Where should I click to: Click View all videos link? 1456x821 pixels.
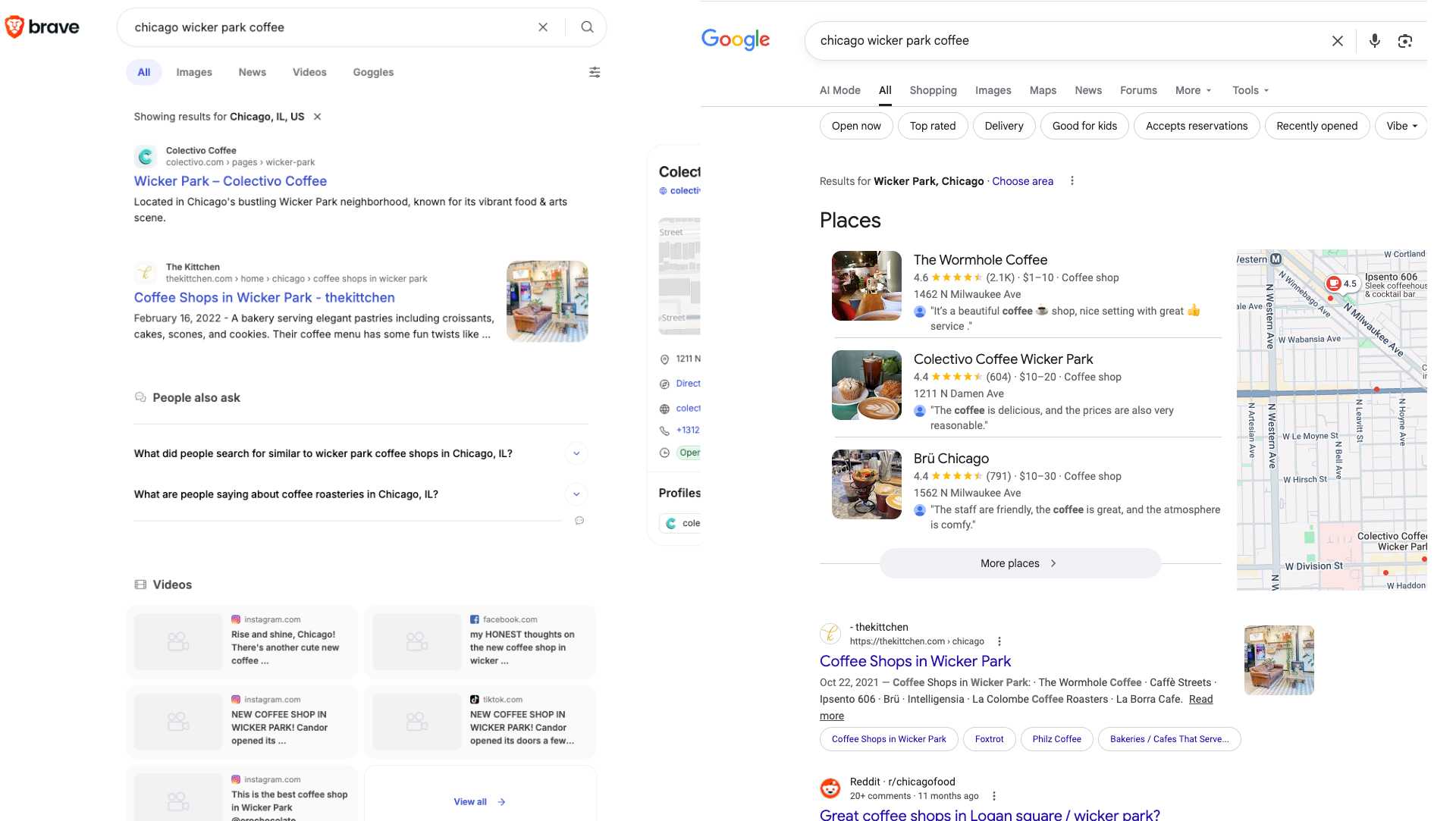pyautogui.click(x=479, y=802)
